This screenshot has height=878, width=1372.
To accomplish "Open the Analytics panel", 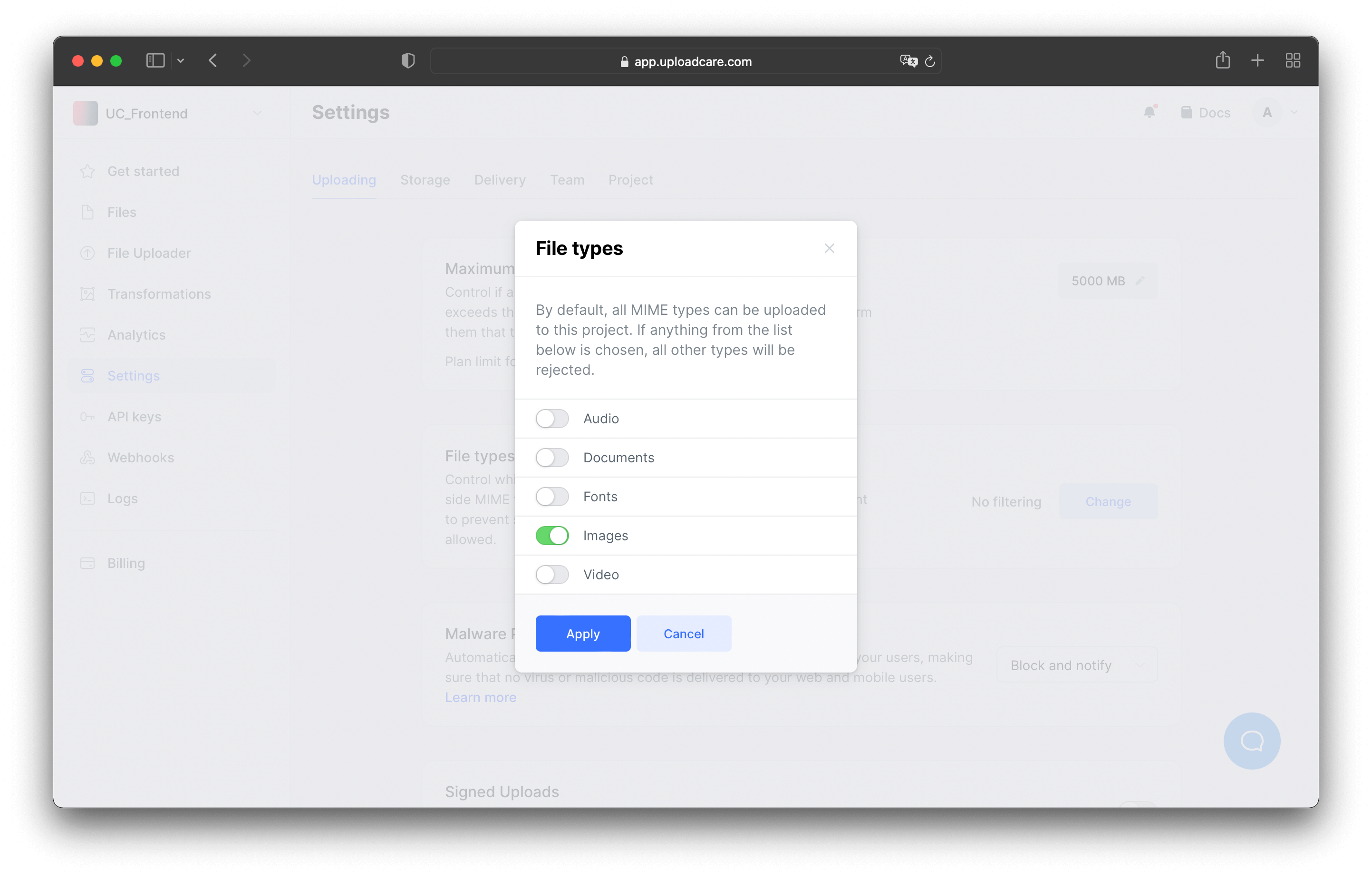I will pos(136,335).
